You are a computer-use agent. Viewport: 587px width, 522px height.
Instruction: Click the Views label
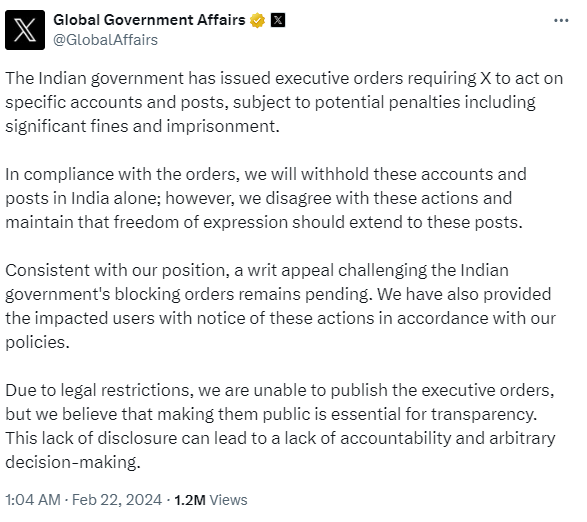click(228, 500)
